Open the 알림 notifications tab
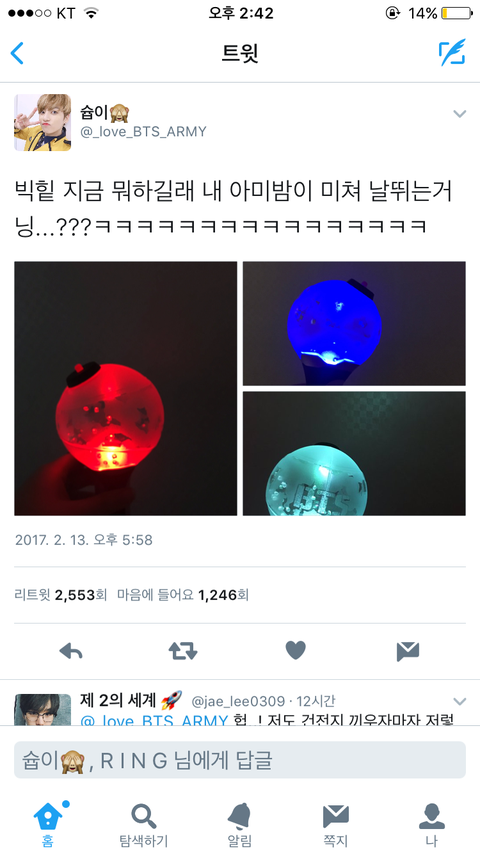The width and height of the screenshot is (480, 854). [240, 825]
